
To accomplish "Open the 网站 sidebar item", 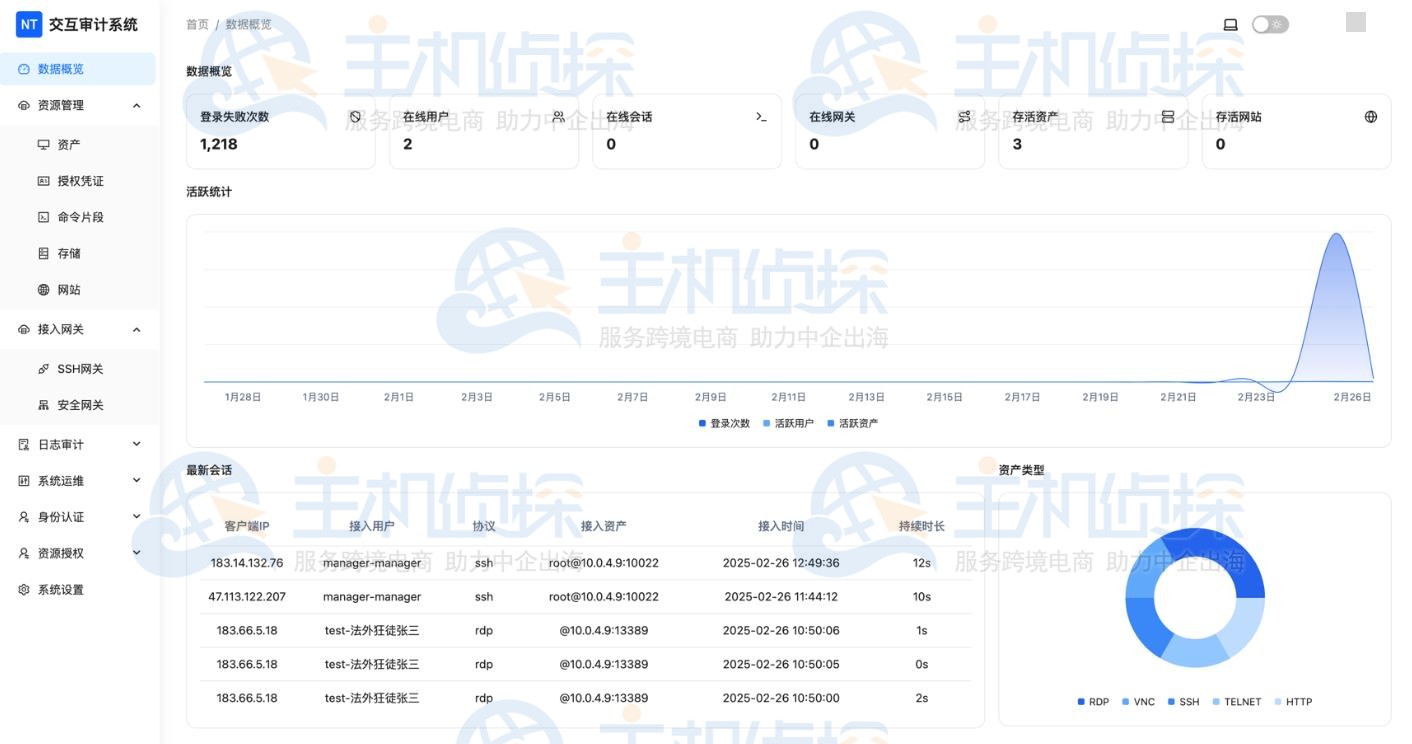I will [78, 290].
